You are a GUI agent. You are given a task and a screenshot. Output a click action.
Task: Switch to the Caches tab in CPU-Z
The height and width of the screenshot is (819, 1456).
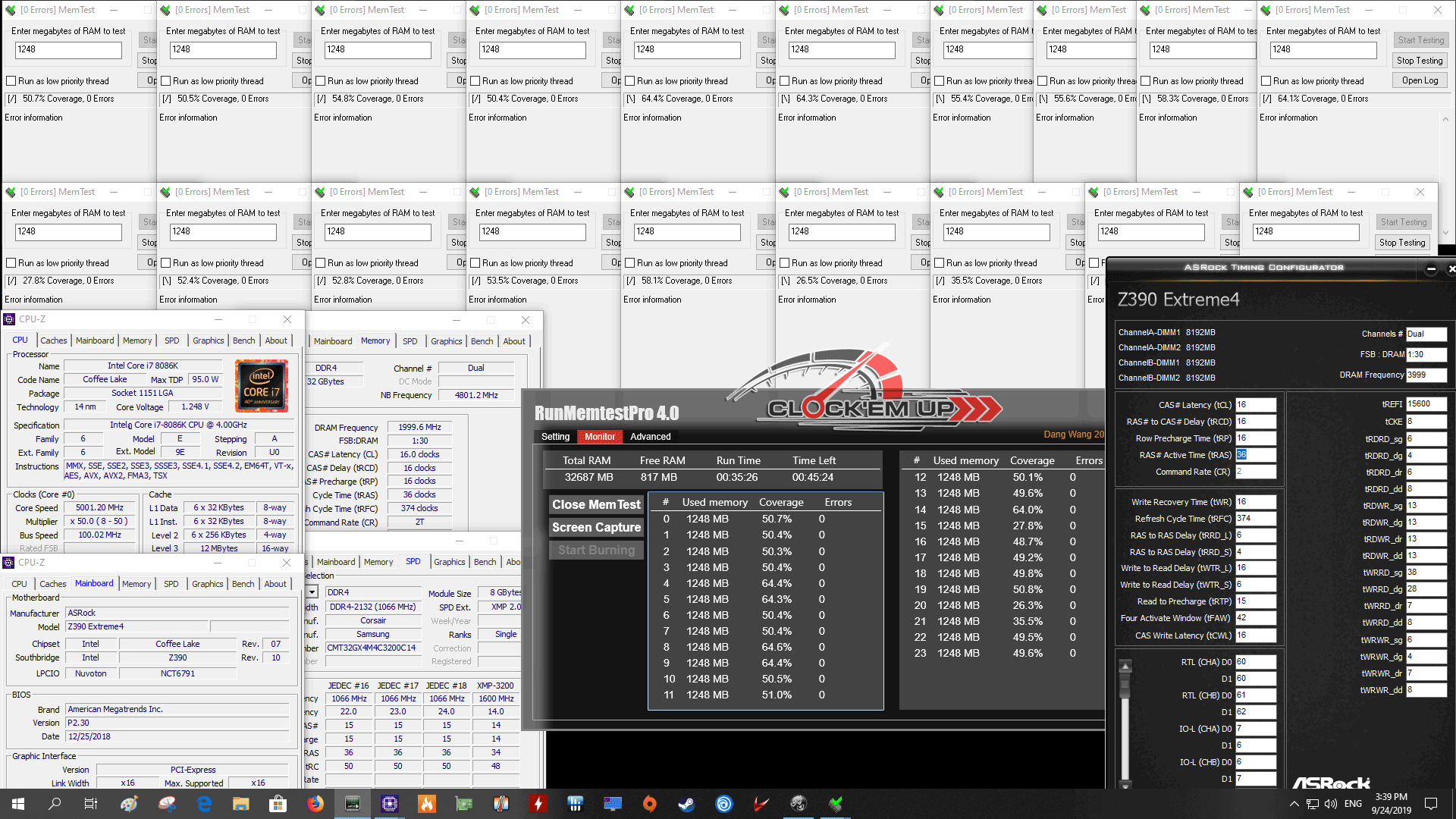click(x=54, y=340)
